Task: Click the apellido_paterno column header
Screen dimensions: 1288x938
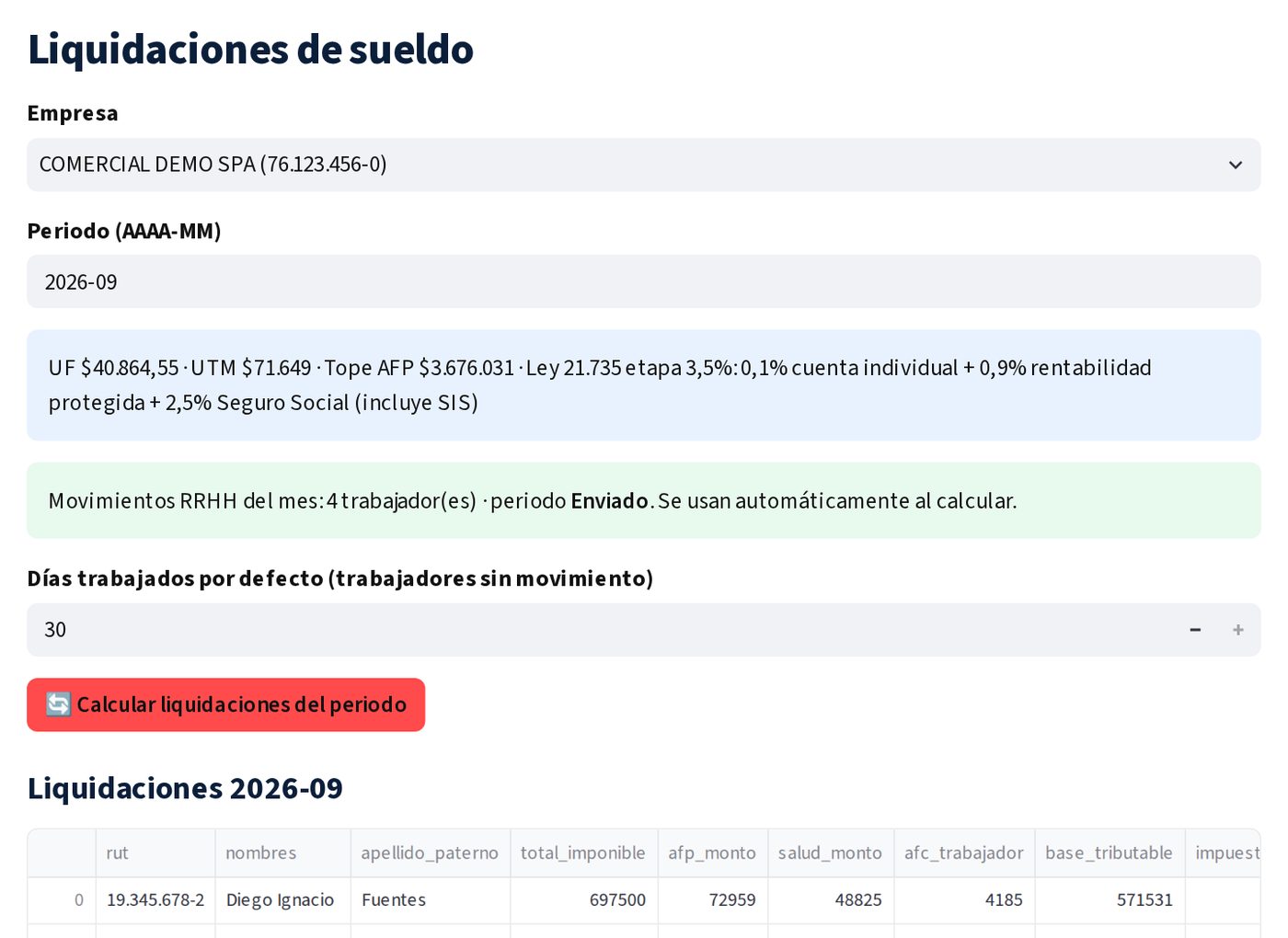Action: click(430, 853)
